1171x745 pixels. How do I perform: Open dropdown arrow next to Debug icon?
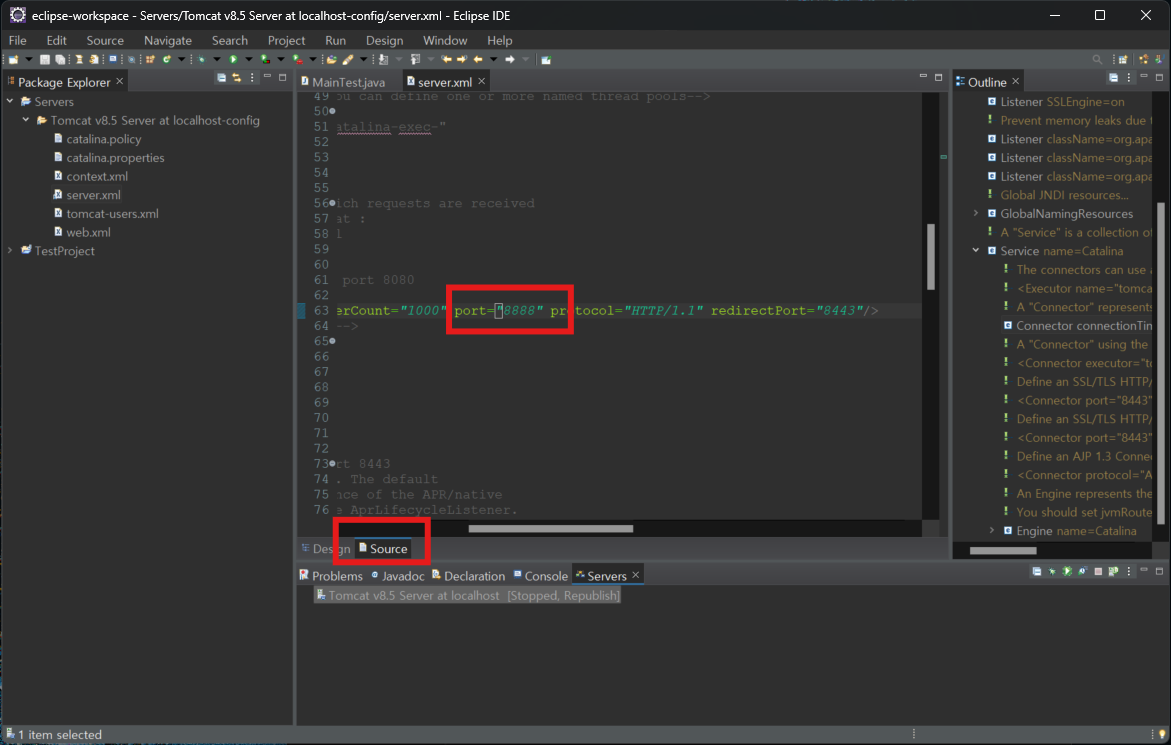[217, 60]
